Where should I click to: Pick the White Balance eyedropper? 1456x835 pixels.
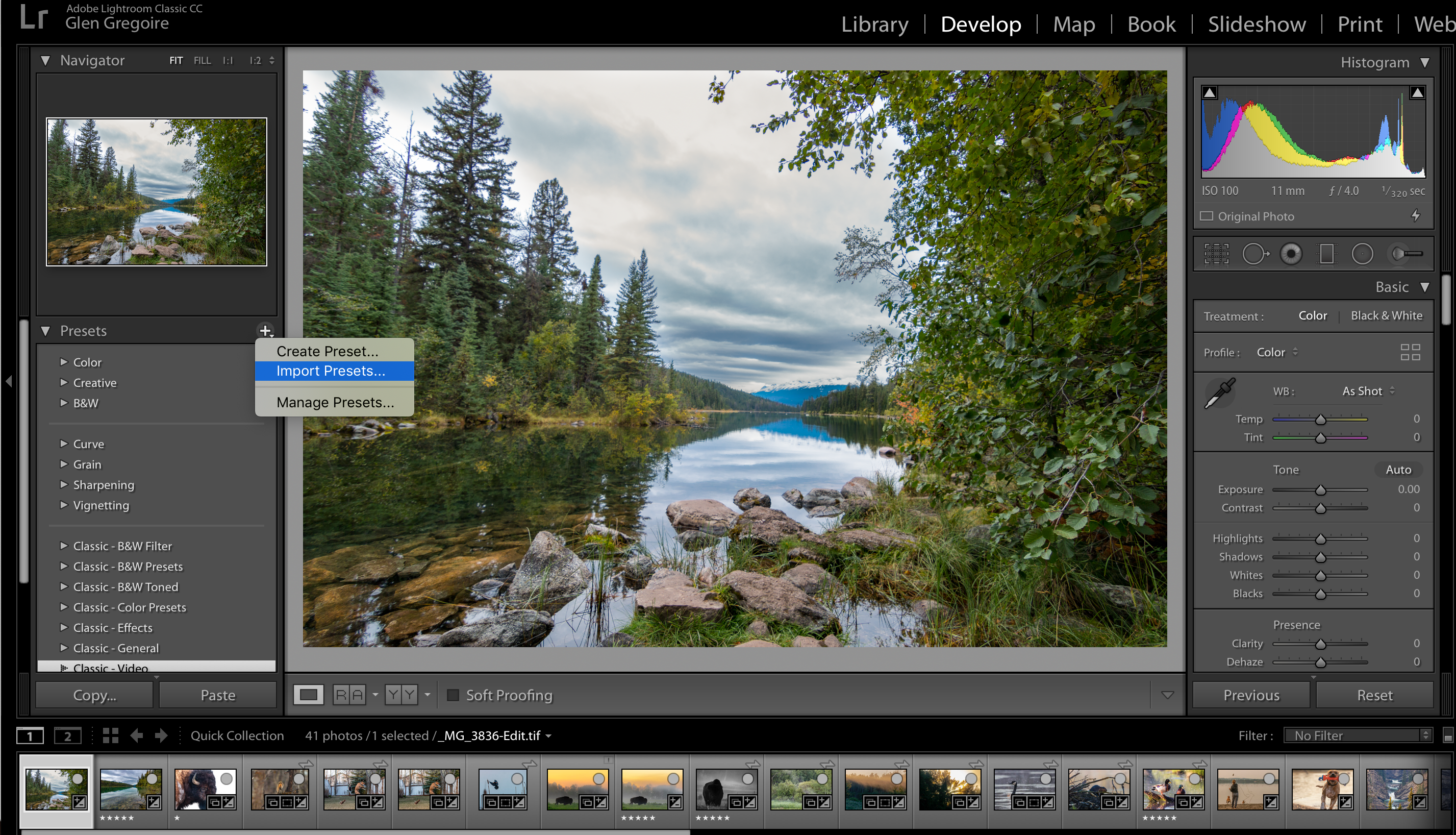point(1220,393)
